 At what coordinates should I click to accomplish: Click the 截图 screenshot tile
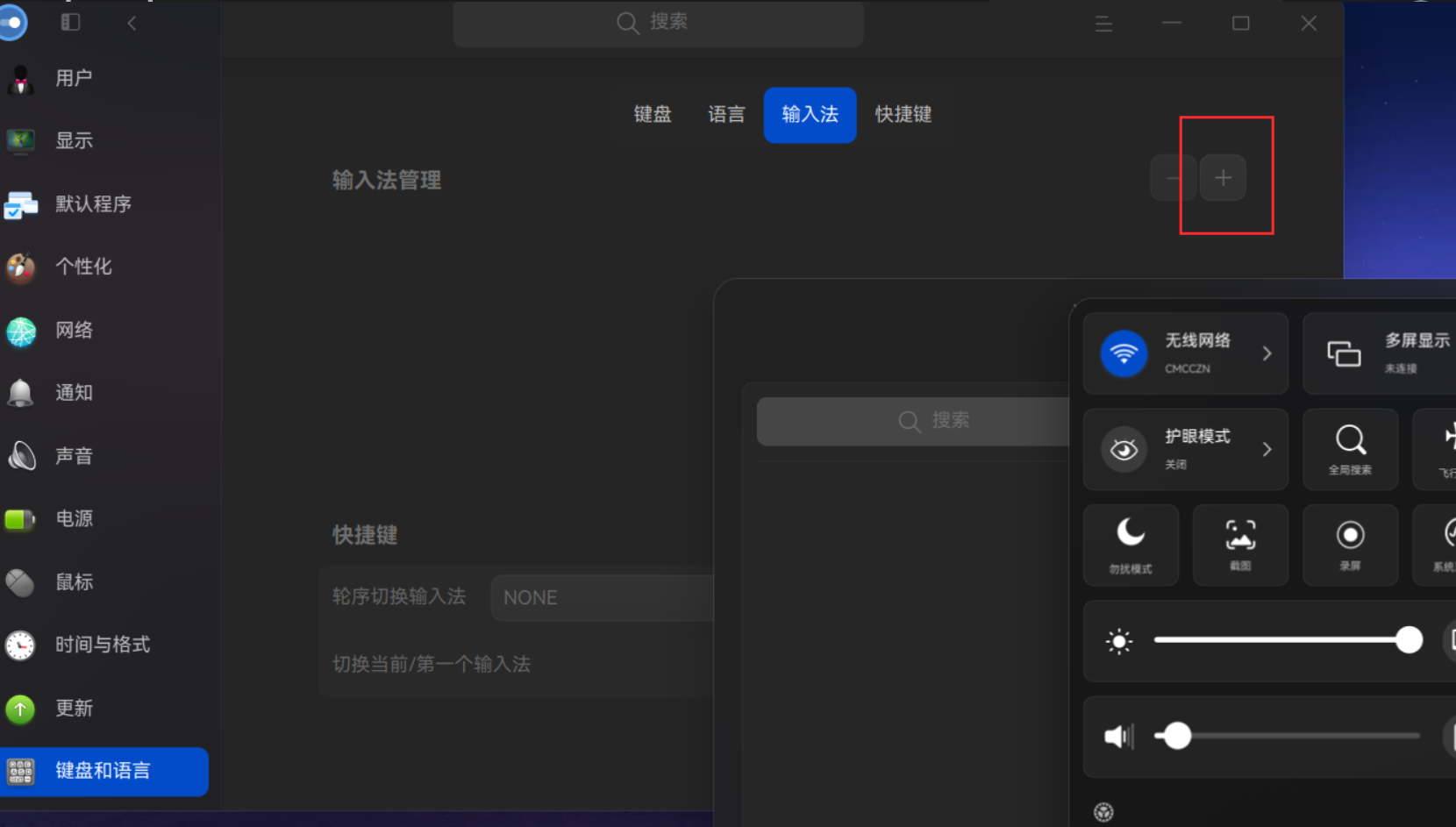coord(1240,545)
